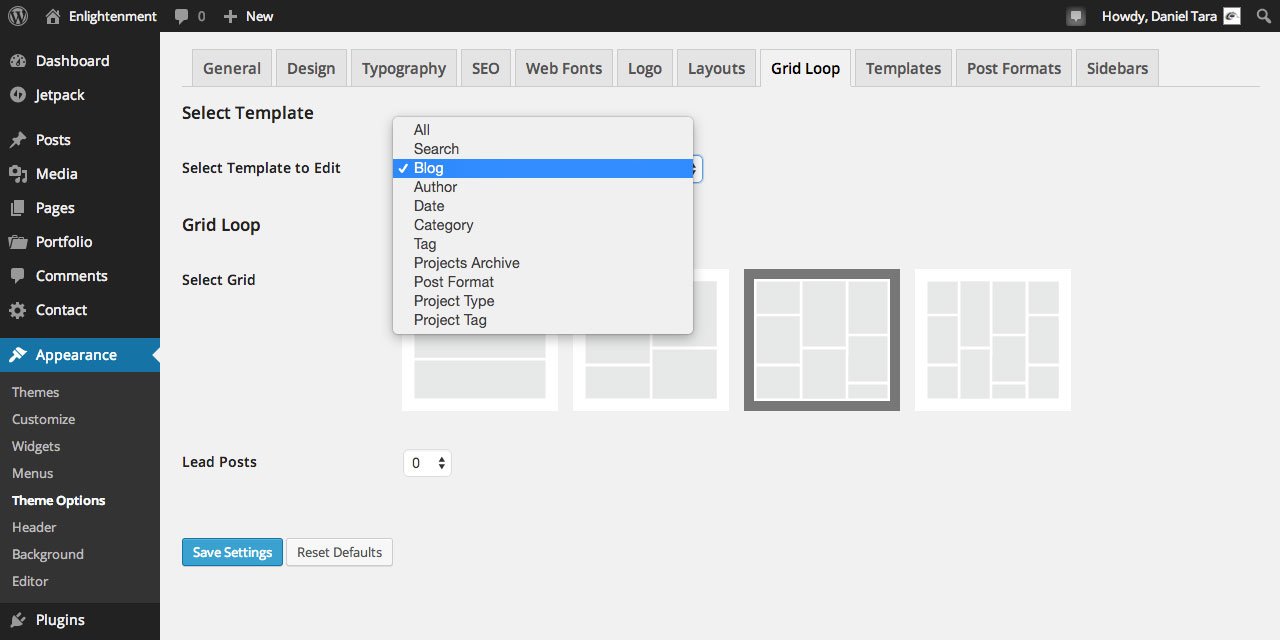Click the WordPress logo icon
Screen dimensions: 1280x640
pyautogui.click(x=19, y=16)
